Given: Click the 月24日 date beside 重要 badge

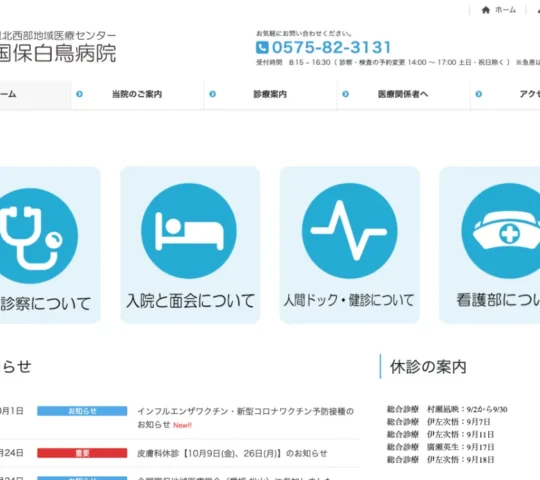Looking at the screenshot, I should click(x=11, y=453).
